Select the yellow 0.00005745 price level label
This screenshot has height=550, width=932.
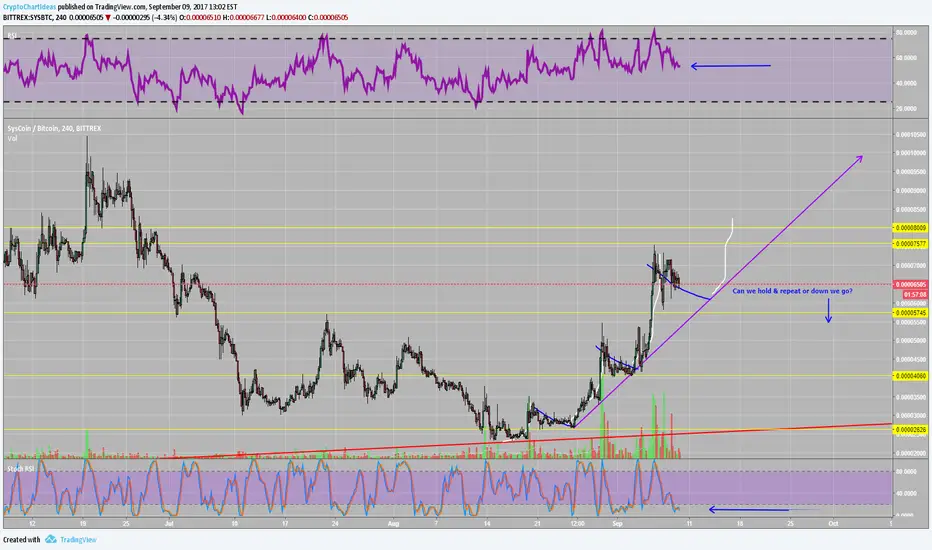click(x=910, y=313)
